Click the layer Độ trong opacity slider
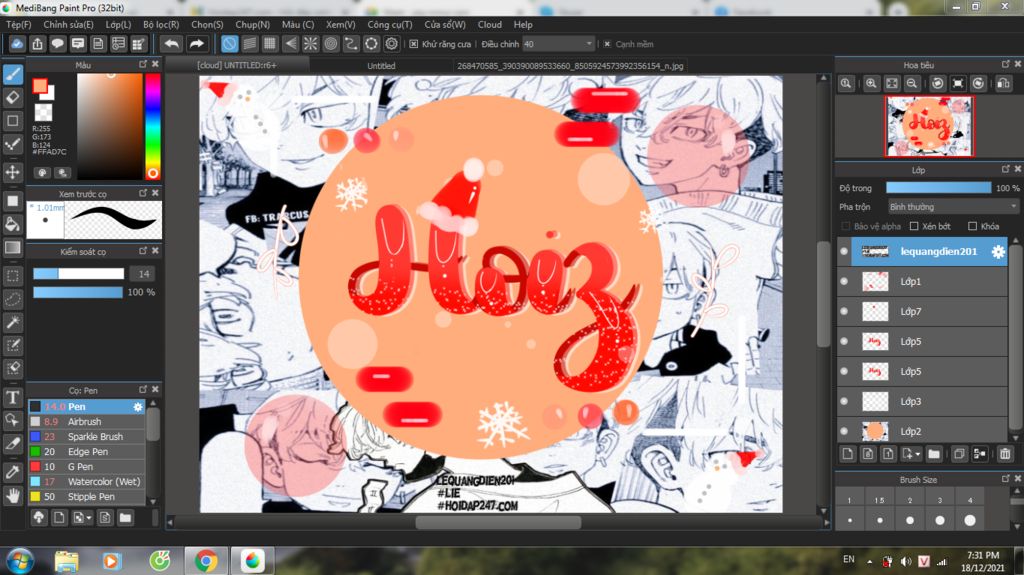 pos(938,188)
